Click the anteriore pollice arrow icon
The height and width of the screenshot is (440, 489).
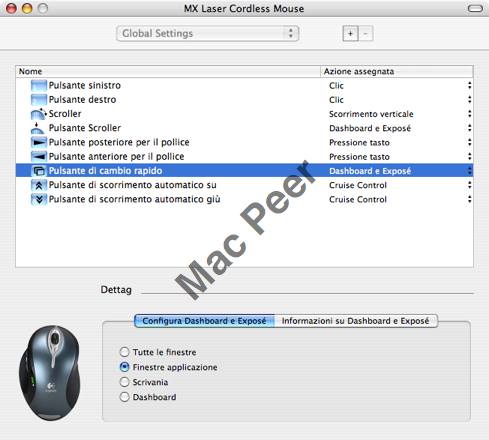[39, 156]
